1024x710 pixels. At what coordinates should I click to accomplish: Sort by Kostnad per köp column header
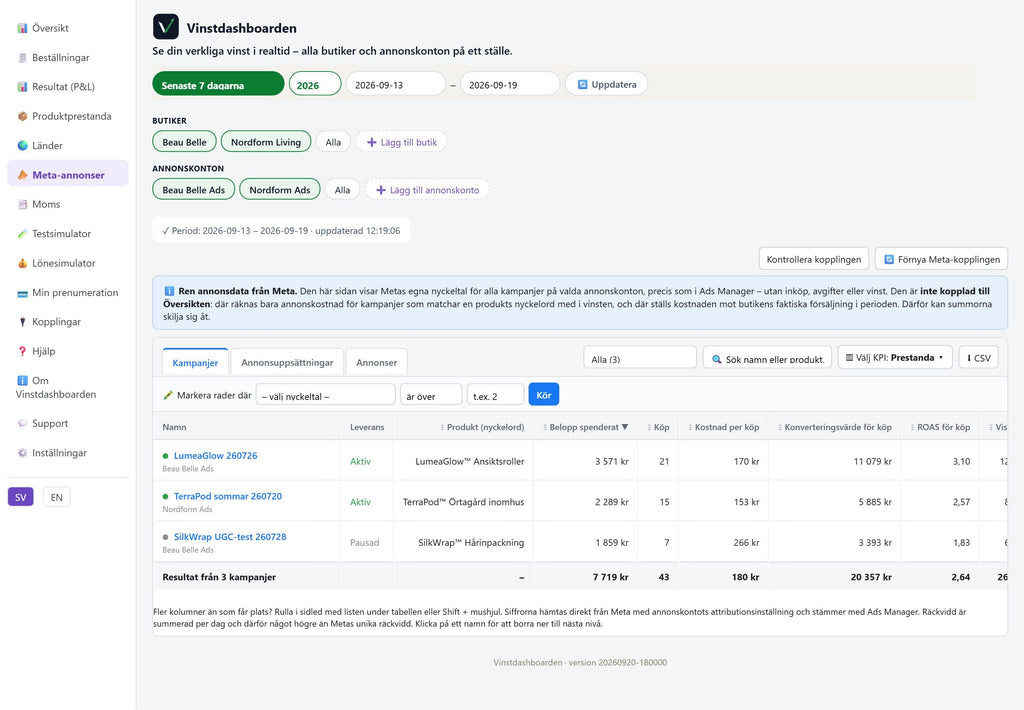[723, 427]
